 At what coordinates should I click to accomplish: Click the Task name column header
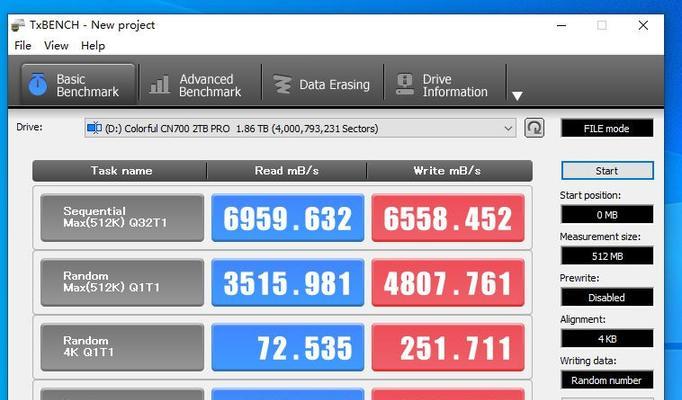point(121,170)
